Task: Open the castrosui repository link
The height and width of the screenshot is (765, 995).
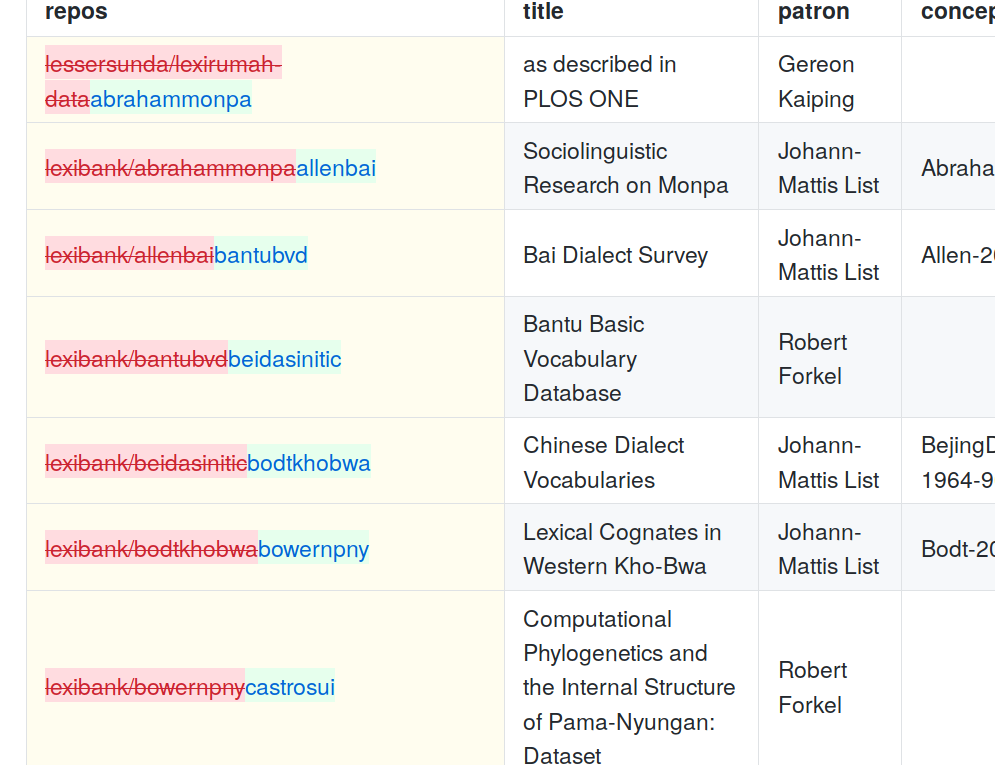Action: point(290,687)
